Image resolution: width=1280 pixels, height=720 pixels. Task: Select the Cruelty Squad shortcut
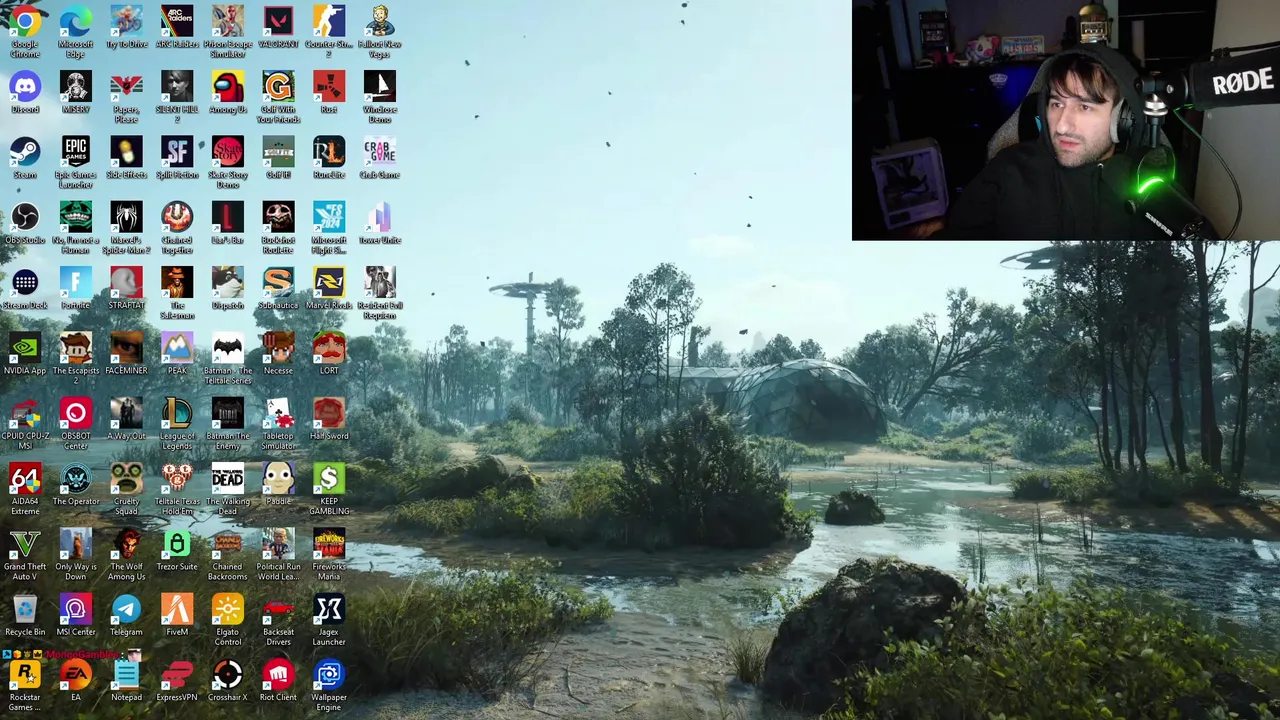coord(126,479)
